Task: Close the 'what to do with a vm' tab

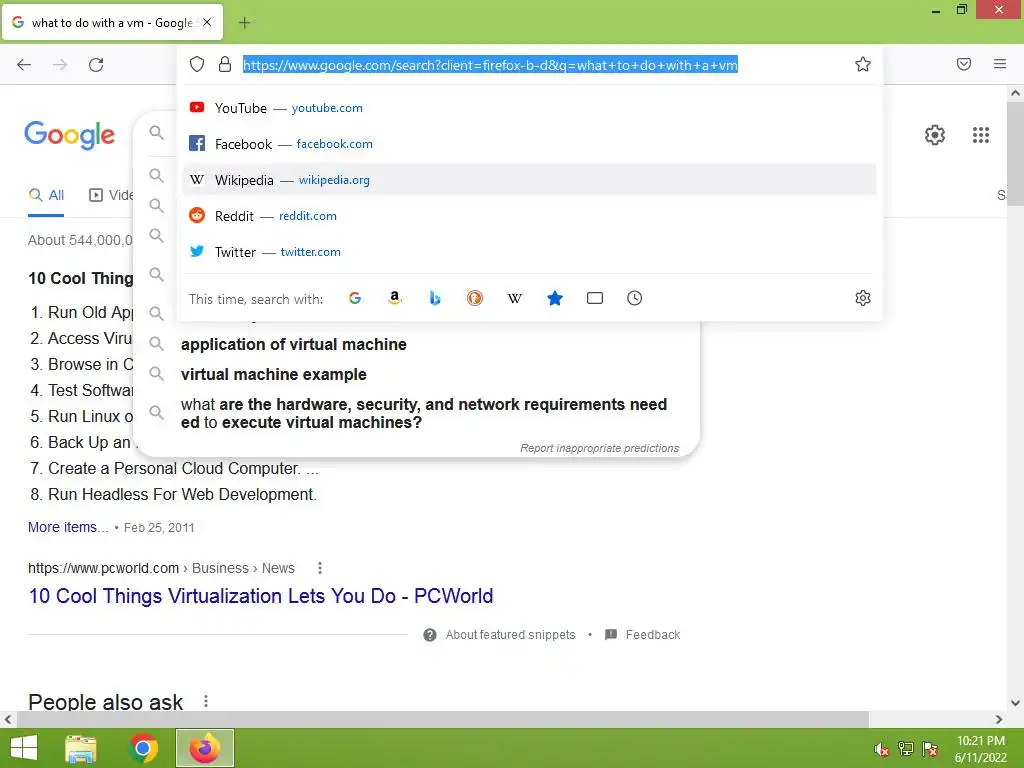Action: click(x=207, y=22)
